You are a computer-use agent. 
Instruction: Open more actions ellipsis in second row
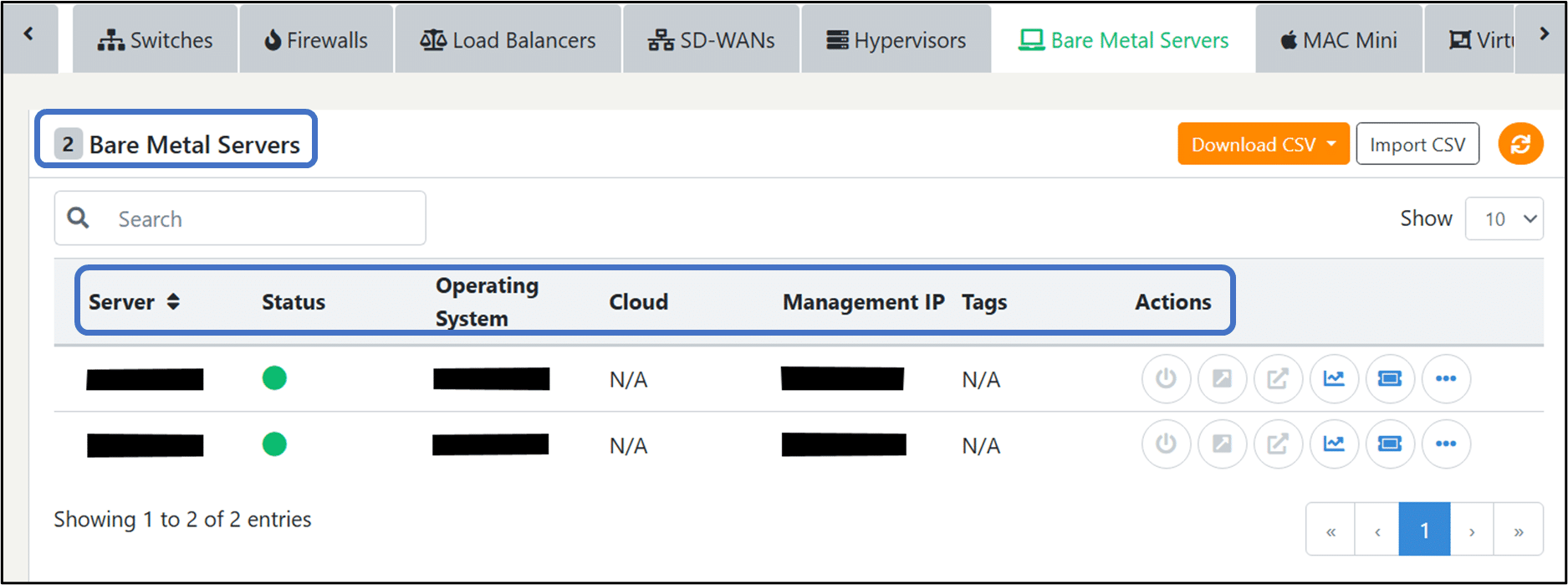pos(1446,444)
